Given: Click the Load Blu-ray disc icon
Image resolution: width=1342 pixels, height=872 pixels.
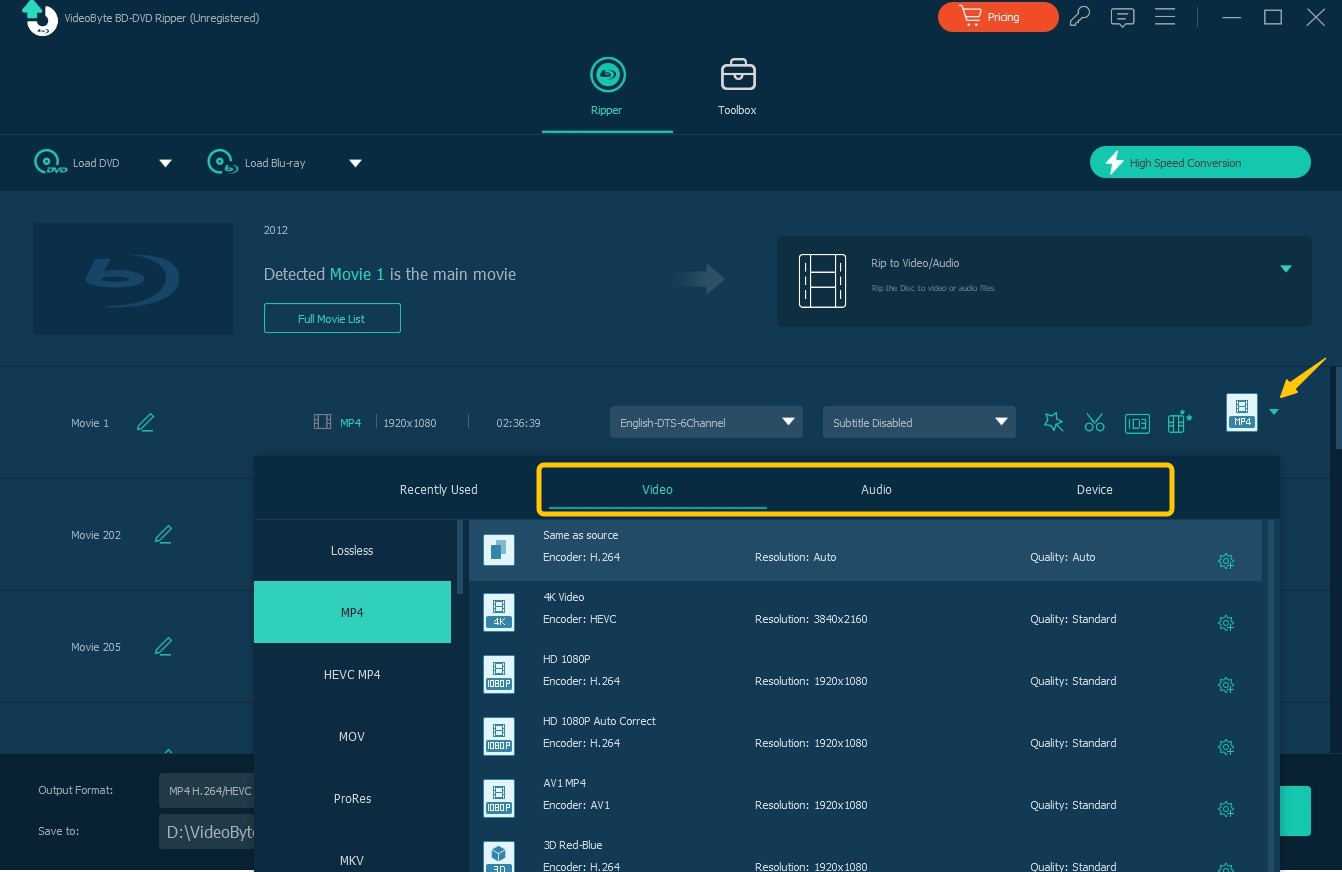Looking at the screenshot, I should (222, 161).
